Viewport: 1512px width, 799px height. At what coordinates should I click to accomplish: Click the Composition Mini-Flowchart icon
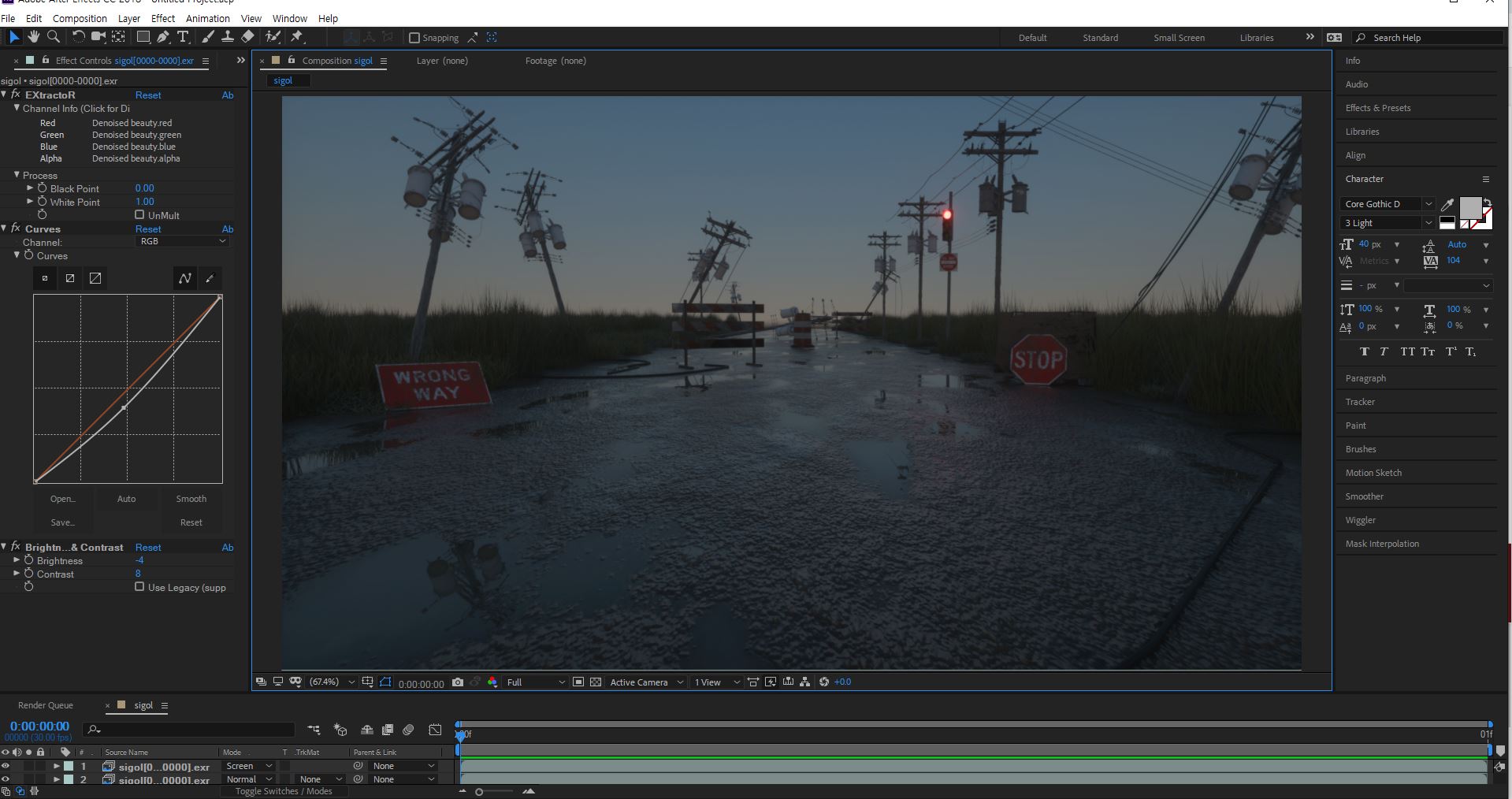click(314, 730)
